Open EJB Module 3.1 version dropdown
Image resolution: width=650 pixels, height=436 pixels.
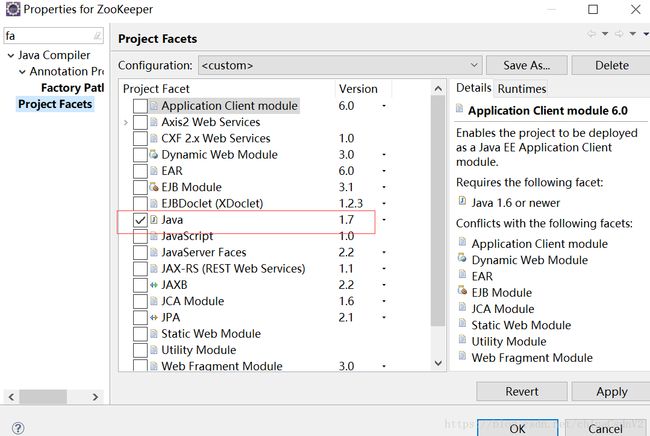(384, 187)
